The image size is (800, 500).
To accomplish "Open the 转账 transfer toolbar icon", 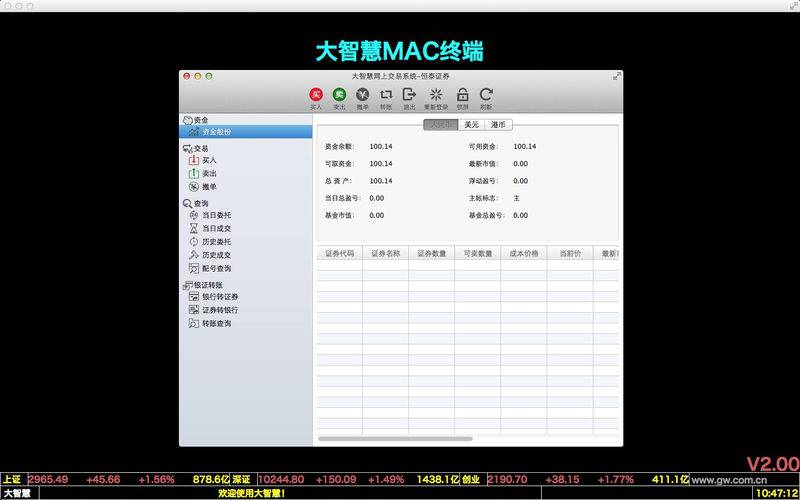I will [386, 94].
